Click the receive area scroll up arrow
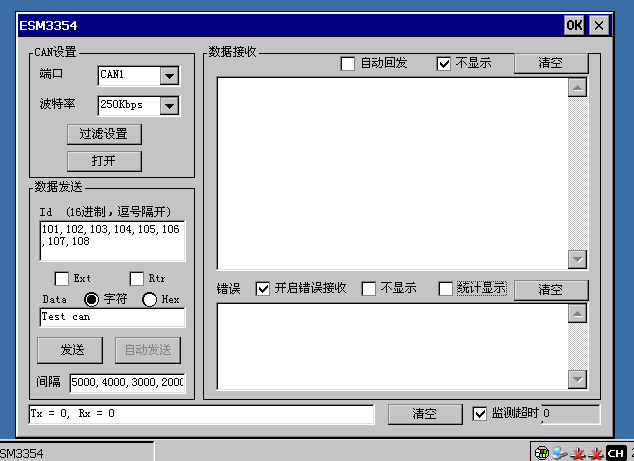 coord(577,87)
